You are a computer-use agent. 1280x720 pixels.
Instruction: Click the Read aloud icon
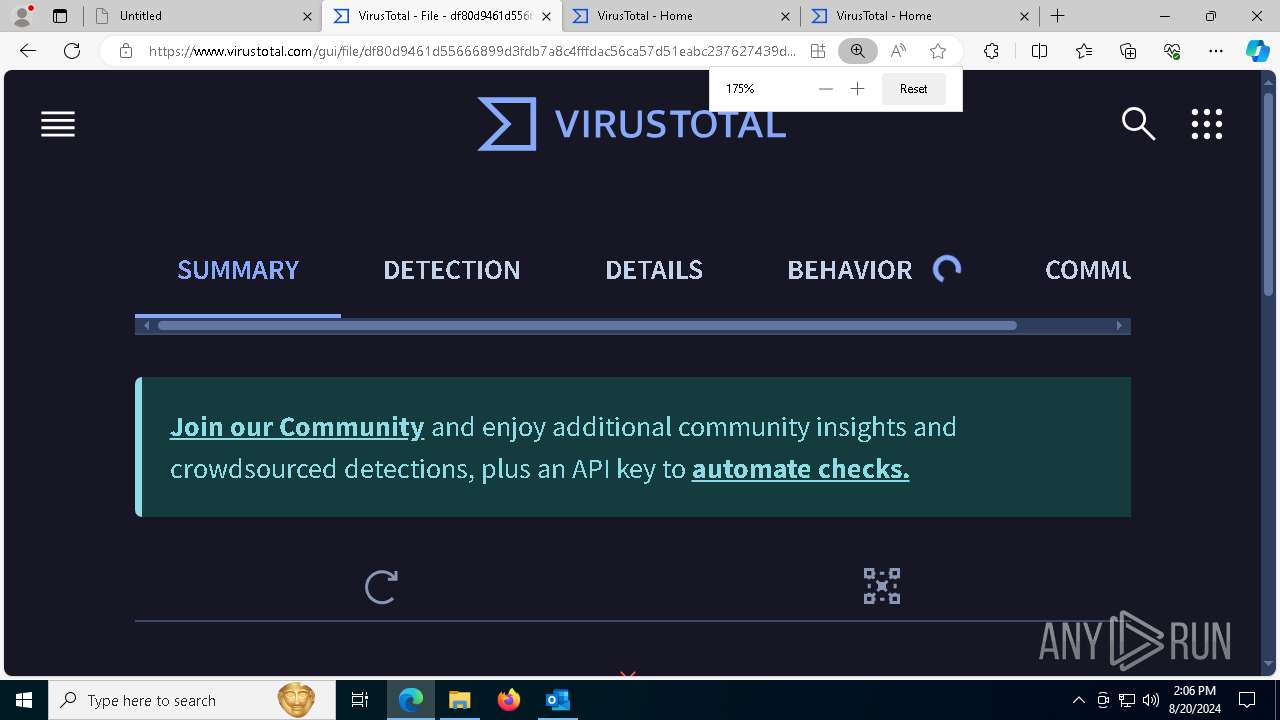coord(898,51)
